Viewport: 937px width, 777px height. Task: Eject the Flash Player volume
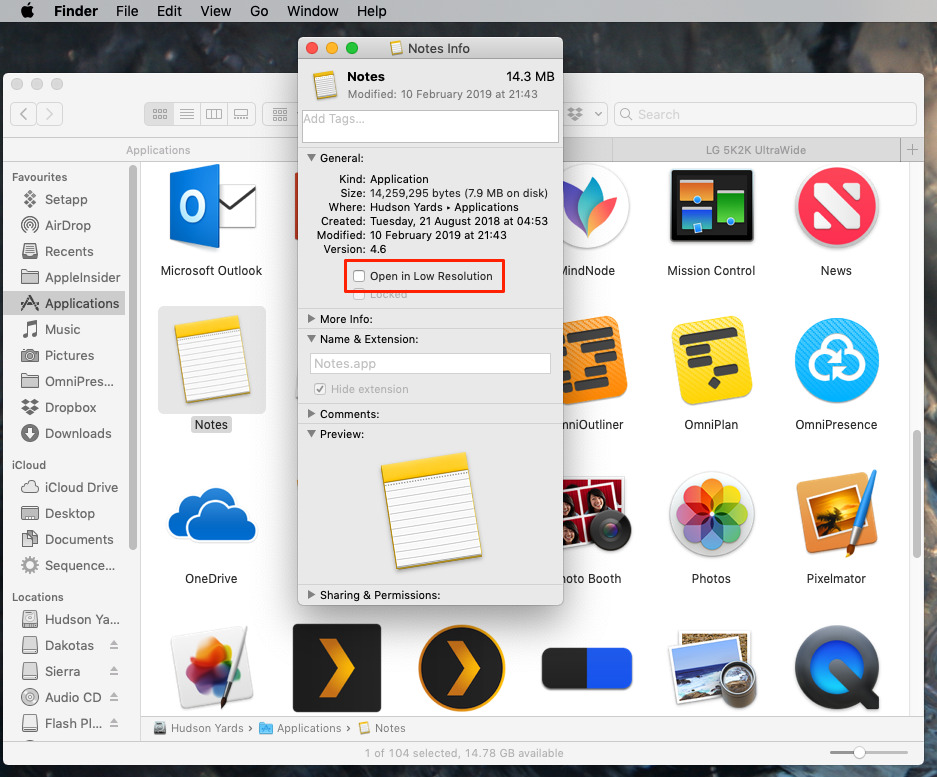tap(114, 723)
